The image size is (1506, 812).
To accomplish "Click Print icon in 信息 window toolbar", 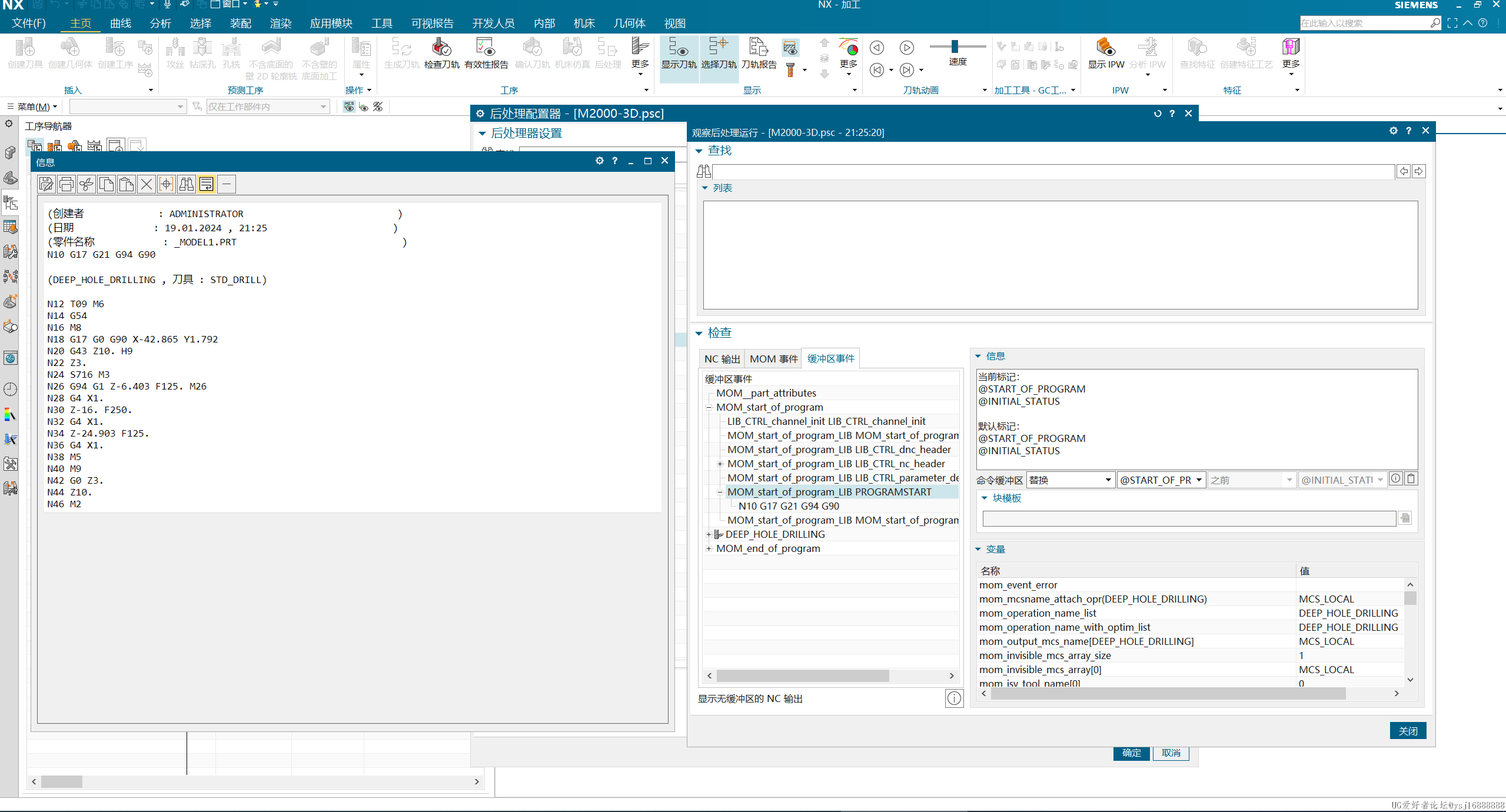I will pos(67,184).
